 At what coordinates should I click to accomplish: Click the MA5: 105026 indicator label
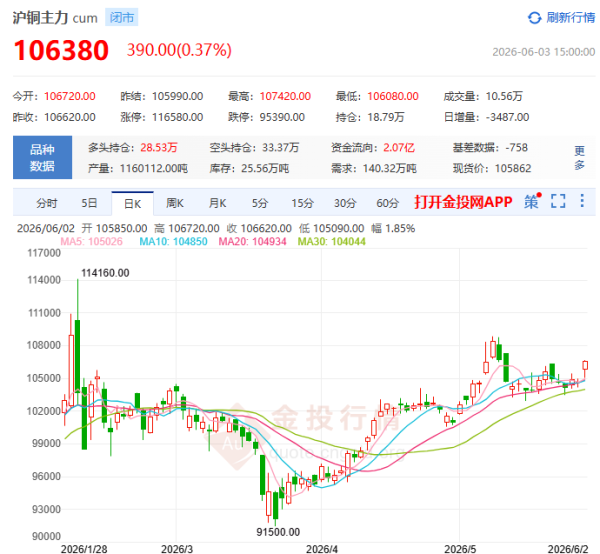pos(91,241)
